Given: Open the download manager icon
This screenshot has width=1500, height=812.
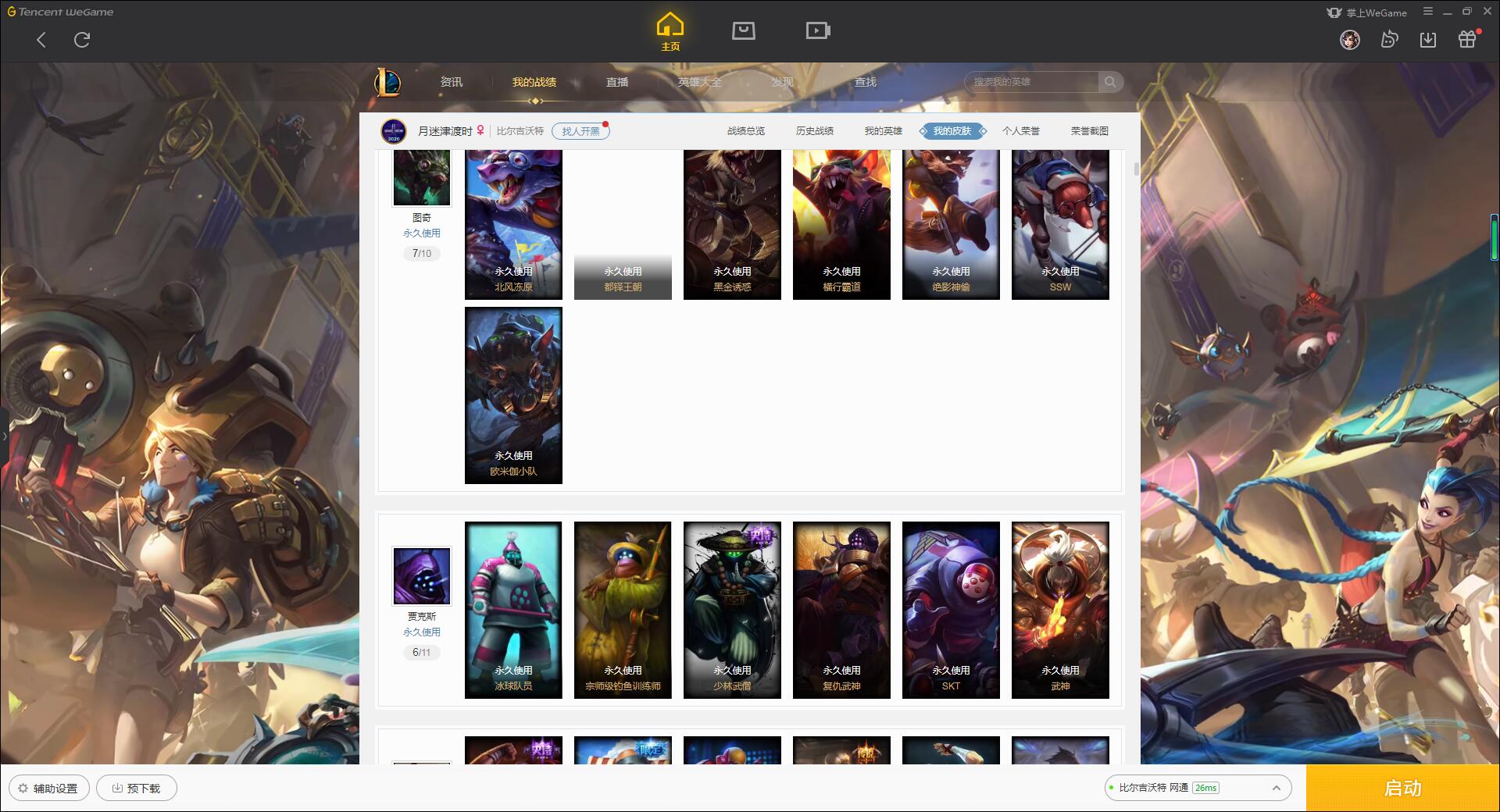Looking at the screenshot, I should click(x=1428, y=39).
